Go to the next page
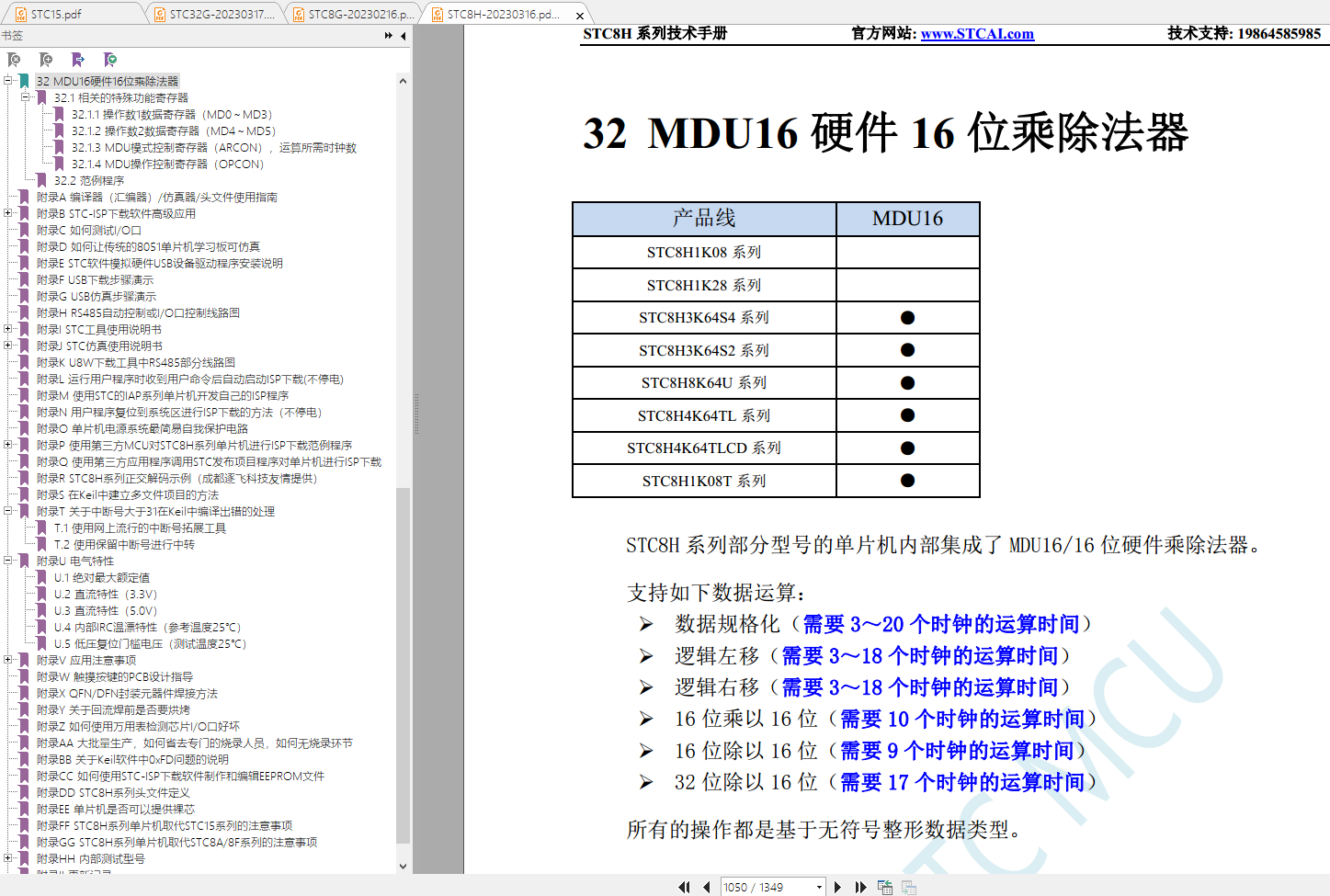 837,887
